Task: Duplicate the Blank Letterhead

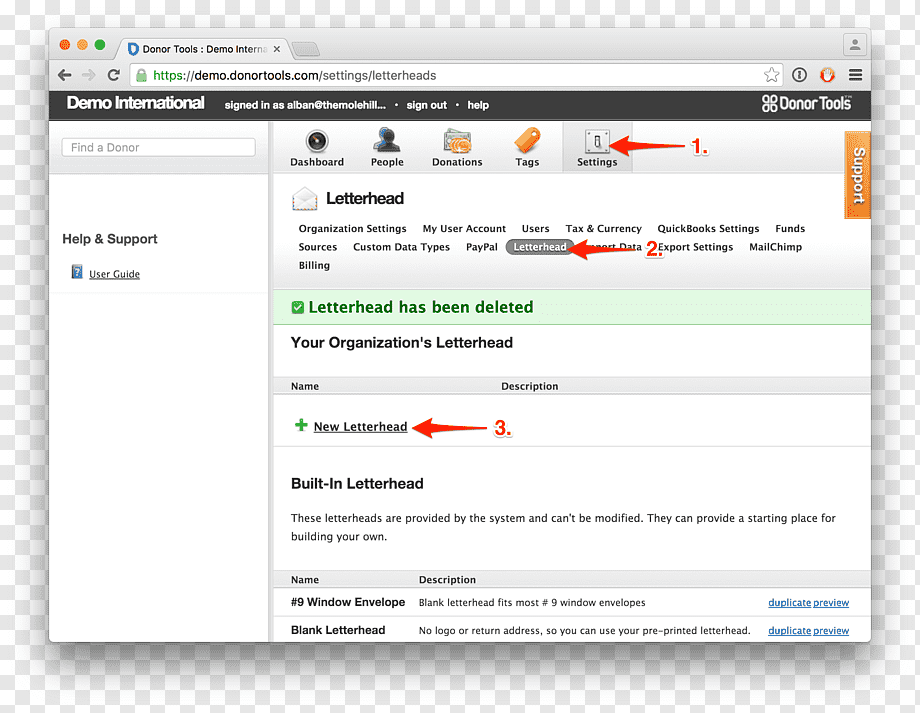Action: [x=789, y=630]
